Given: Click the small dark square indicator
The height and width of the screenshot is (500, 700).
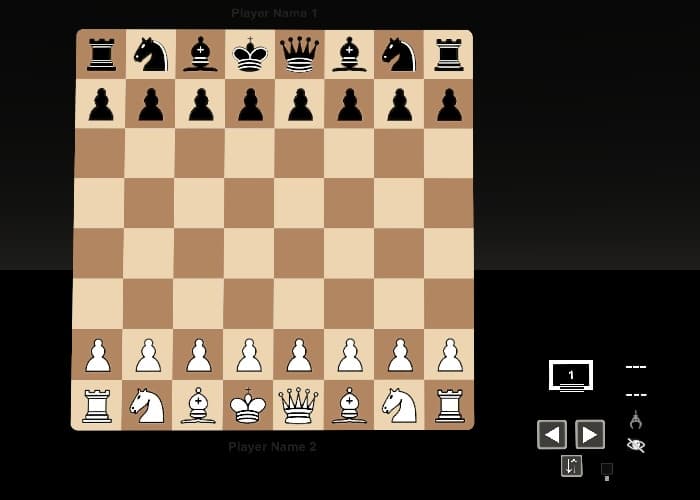Looking at the screenshot, I should [x=607, y=469].
